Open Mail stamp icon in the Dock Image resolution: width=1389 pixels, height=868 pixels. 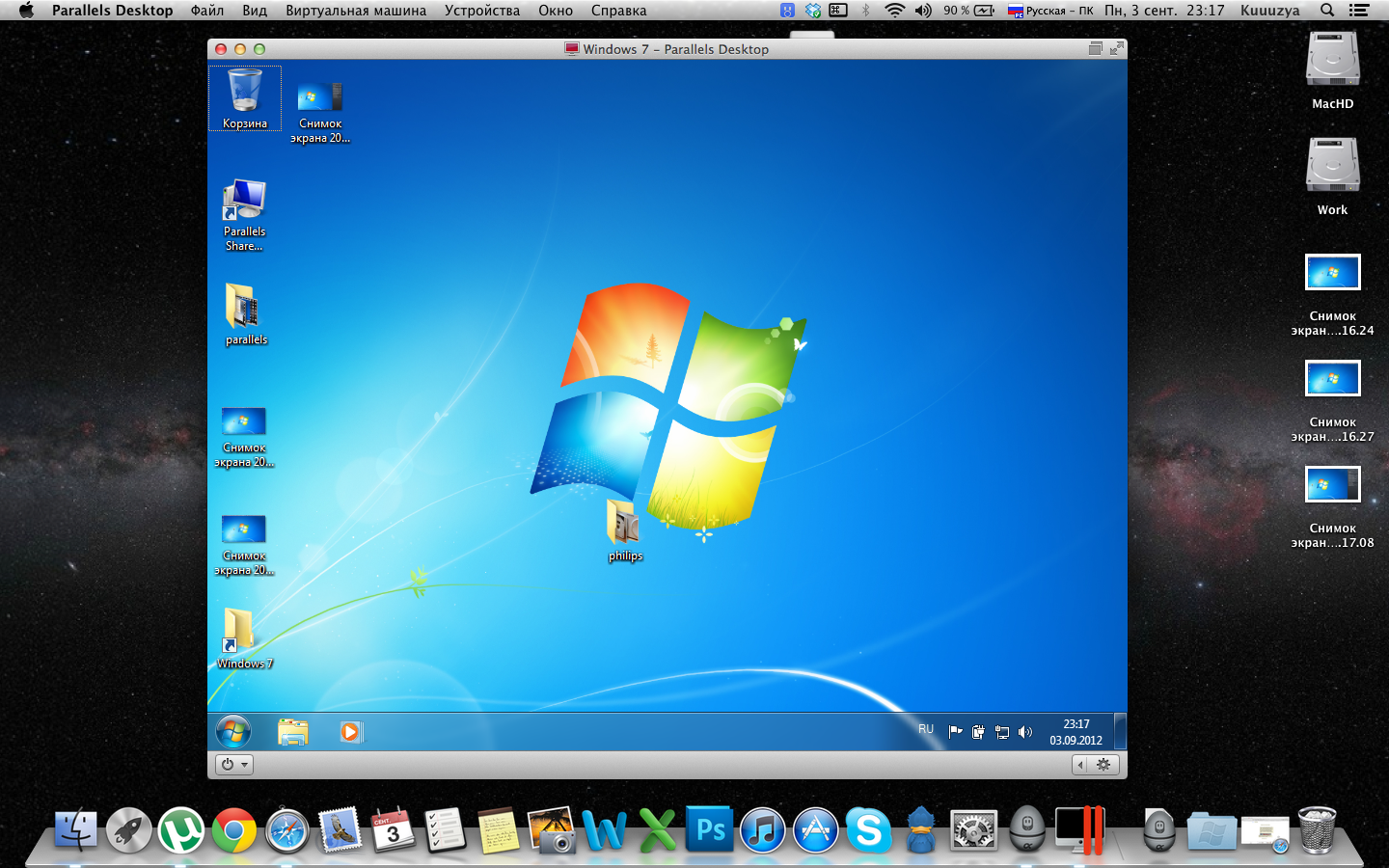(x=340, y=830)
